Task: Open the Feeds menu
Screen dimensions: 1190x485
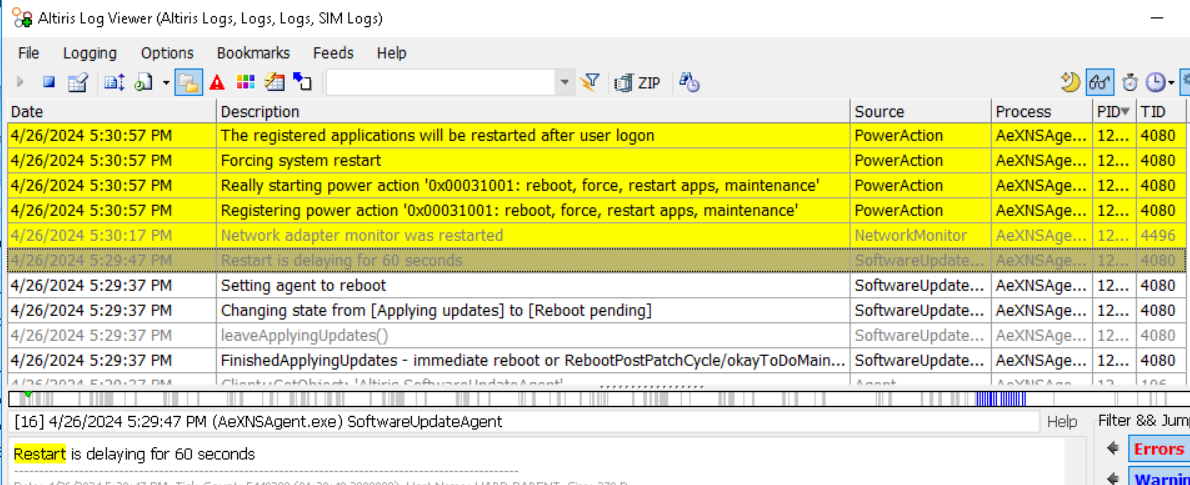Action: pyautogui.click(x=333, y=53)
